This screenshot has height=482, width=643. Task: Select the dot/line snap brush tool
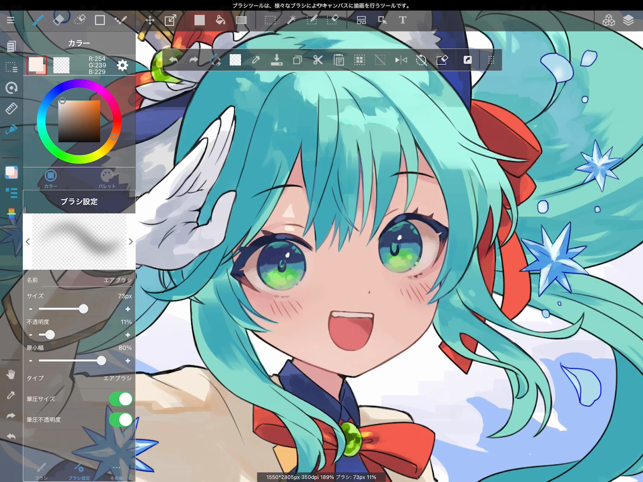click(x=121, y=20)
